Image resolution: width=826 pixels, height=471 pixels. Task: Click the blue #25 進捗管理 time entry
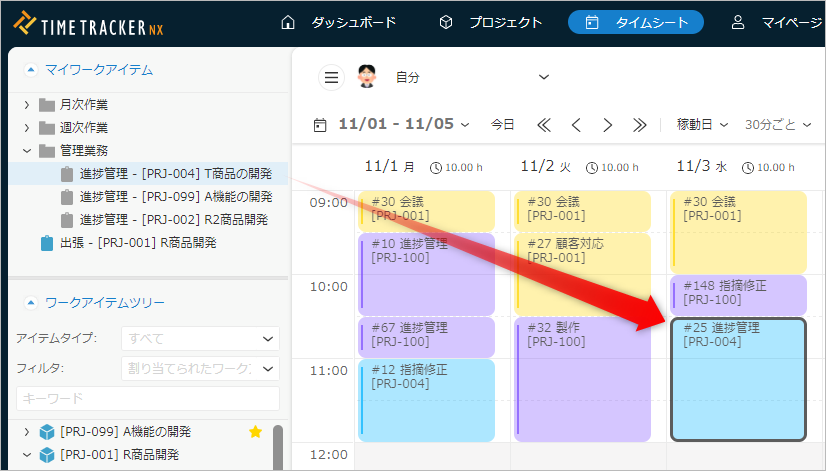coord(738,379)
